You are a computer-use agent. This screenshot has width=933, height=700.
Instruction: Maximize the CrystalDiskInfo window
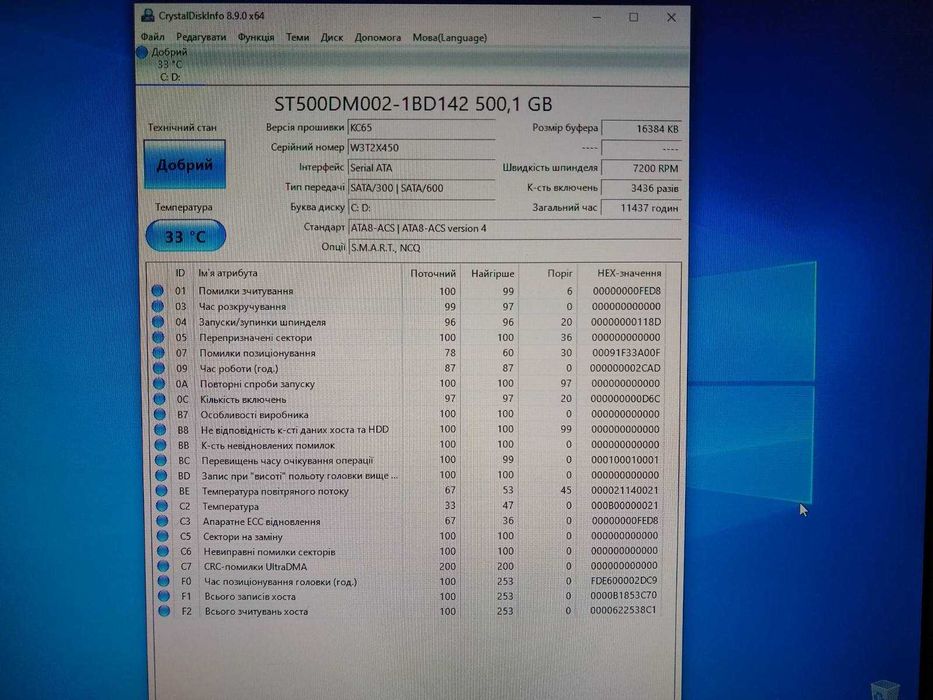click(x=634, y=17)
